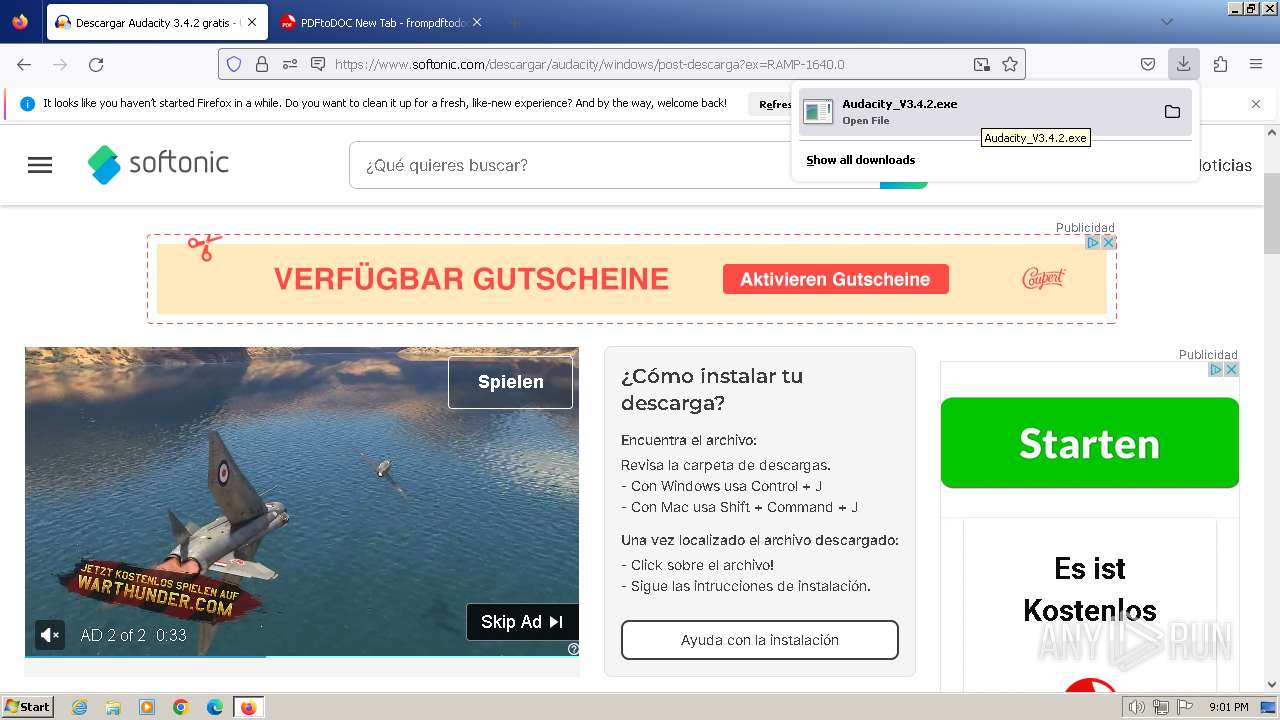Open the list all tabs dropdown arrow
The height and width of the screenshot is (720, 1280).
[1166, 22]
